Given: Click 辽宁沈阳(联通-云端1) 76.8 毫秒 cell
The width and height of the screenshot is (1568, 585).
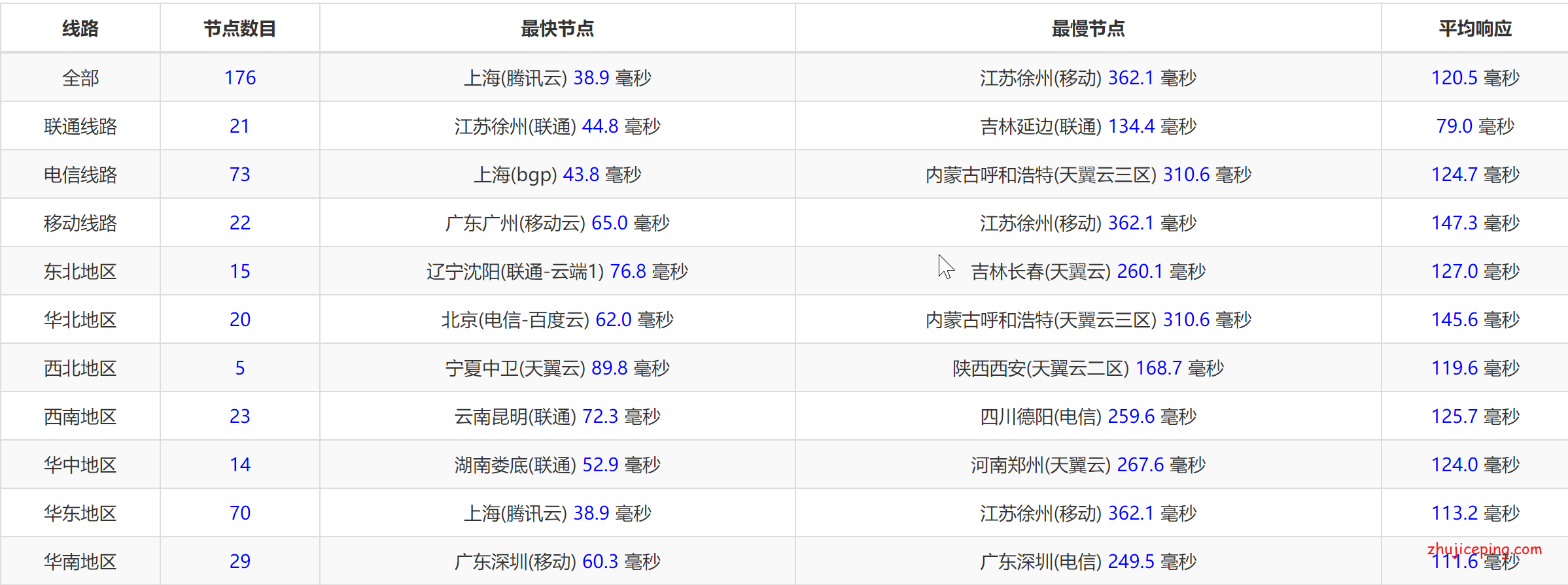Looking at the screenshot, I should tap(557, 271).
